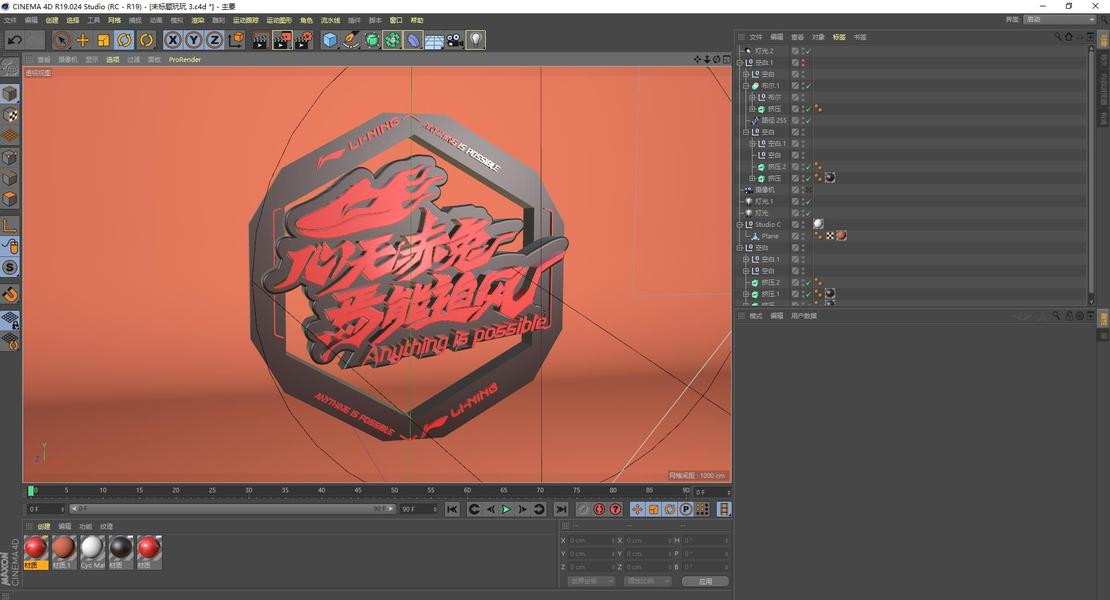This screenshot has width=1110, height=600.
Task: Select the Plane object in the tree
Action: [769, 236]
